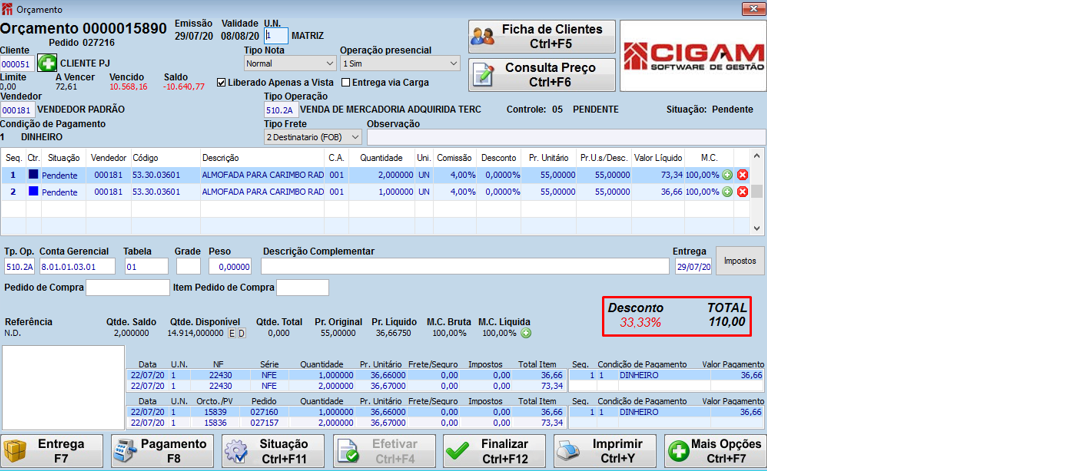Click the Vendedor code field 000181
The width and height of the screenshot is (1080, 471).
click(x=17, y=109)
